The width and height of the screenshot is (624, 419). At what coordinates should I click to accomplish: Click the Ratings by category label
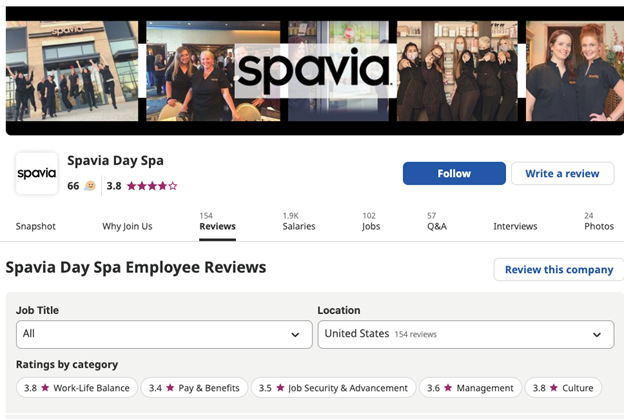pyautogui.click(x=67, y=365)
